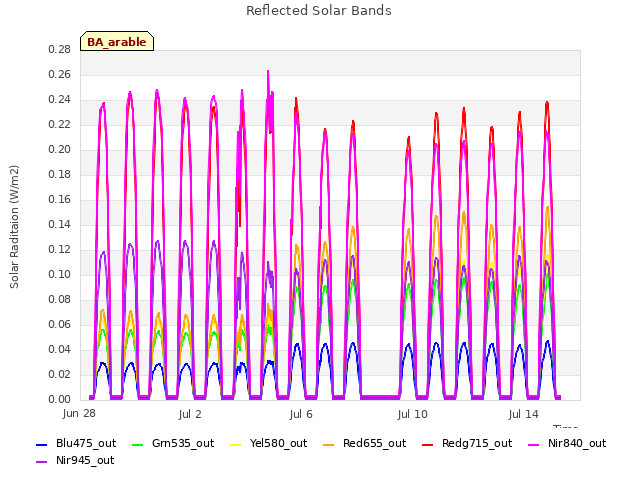
Task: Click the Jul 2 x-axis label
Action: (190, 414)
